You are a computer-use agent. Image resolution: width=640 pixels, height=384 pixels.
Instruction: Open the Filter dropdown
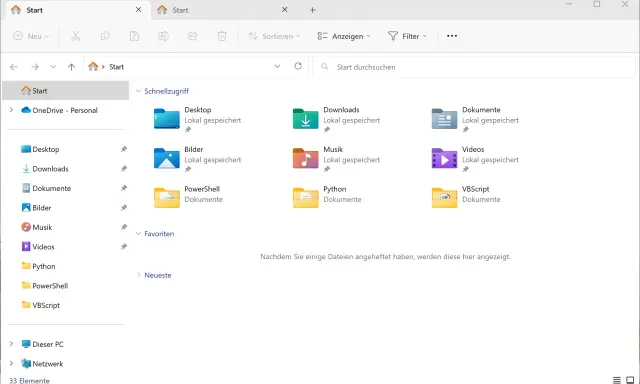pyautogui.click(x=407, y=36)
